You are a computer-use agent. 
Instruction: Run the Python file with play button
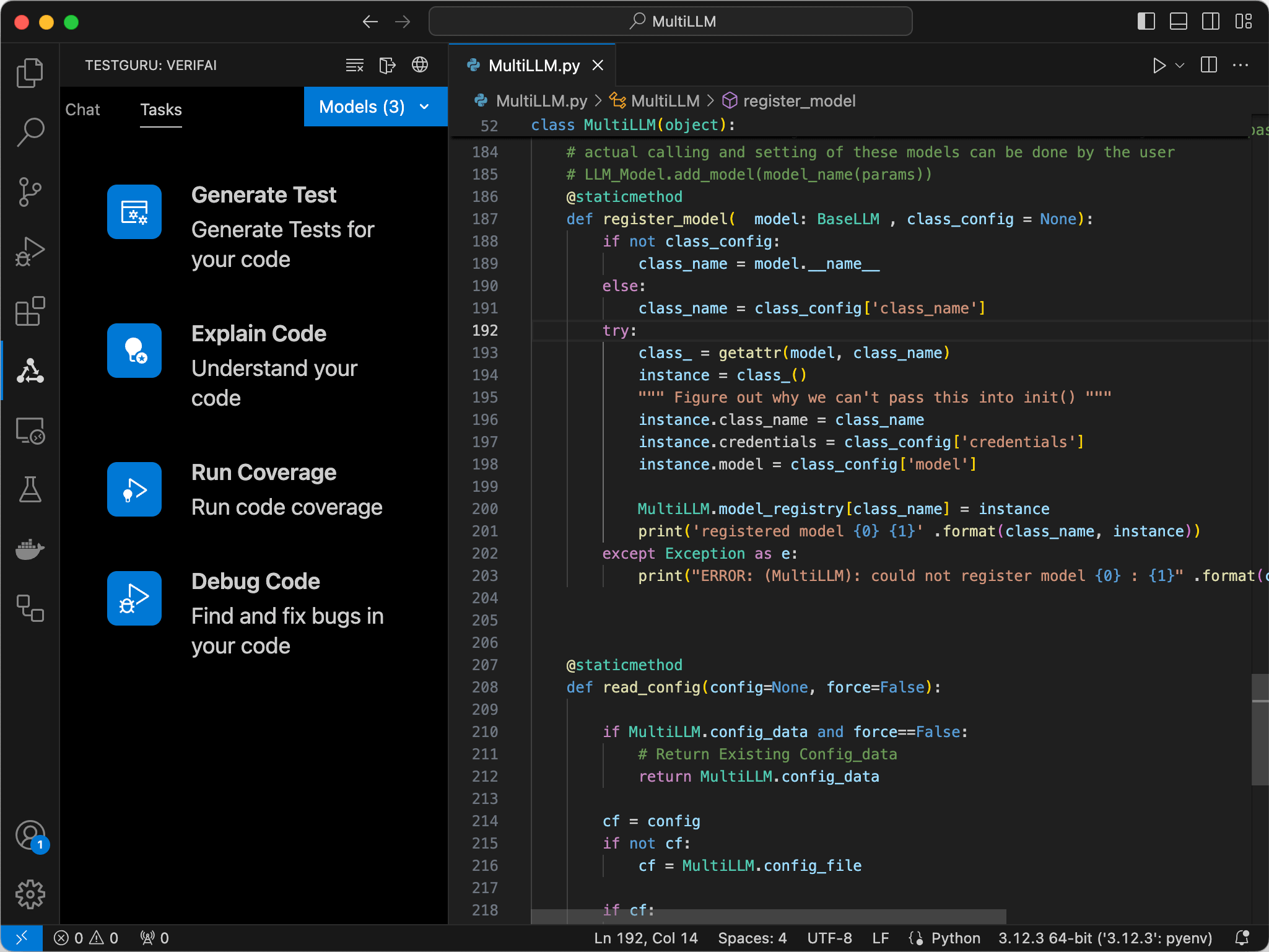pos(1159,65)
